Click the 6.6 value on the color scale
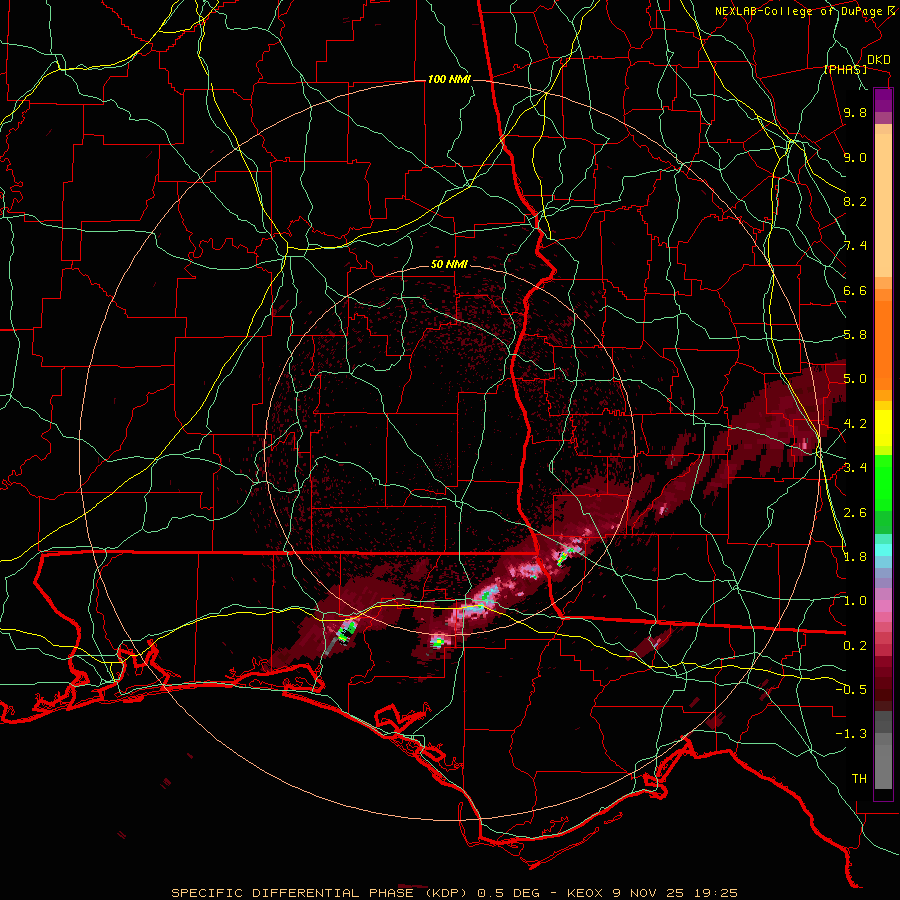Viewport: 900px width, 900px height. pos(855,290)
